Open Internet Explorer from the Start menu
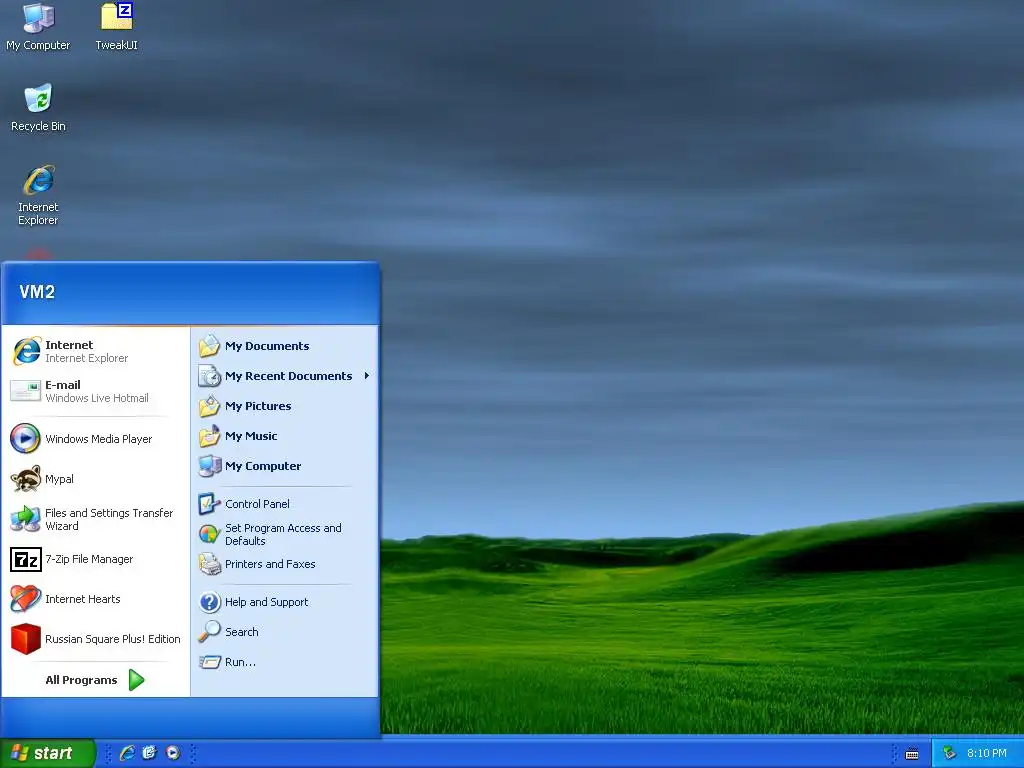Image resolution: width=1024 pixels, height=768 pixels. click(x=95, y=351)
